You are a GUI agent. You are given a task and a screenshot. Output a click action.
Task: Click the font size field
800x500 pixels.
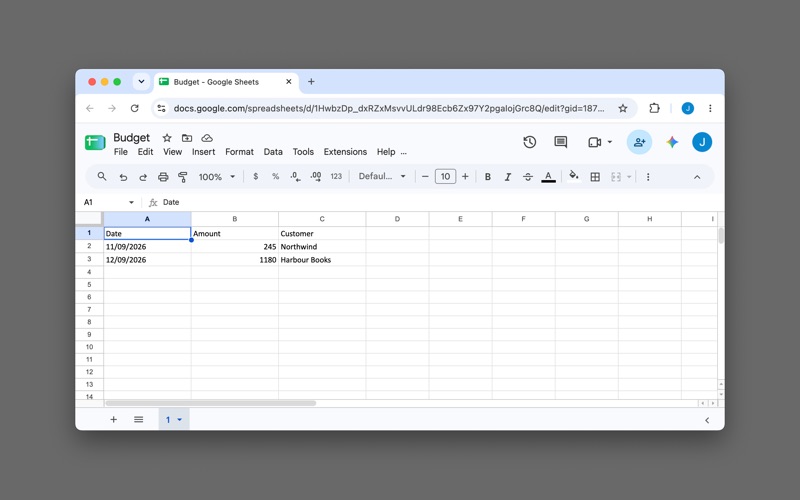pyautogui.click(x=445, y=177)
